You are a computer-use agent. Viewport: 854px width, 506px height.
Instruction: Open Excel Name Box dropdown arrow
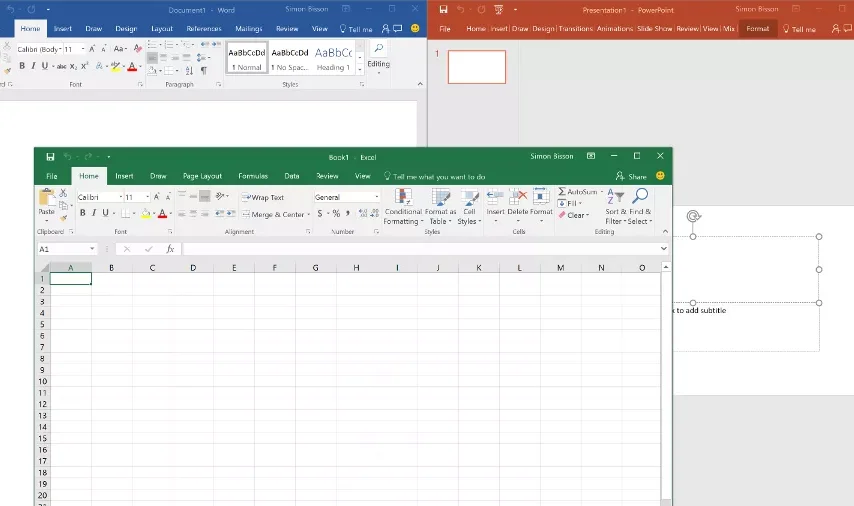pyautogui.click(x=92, y=249)
